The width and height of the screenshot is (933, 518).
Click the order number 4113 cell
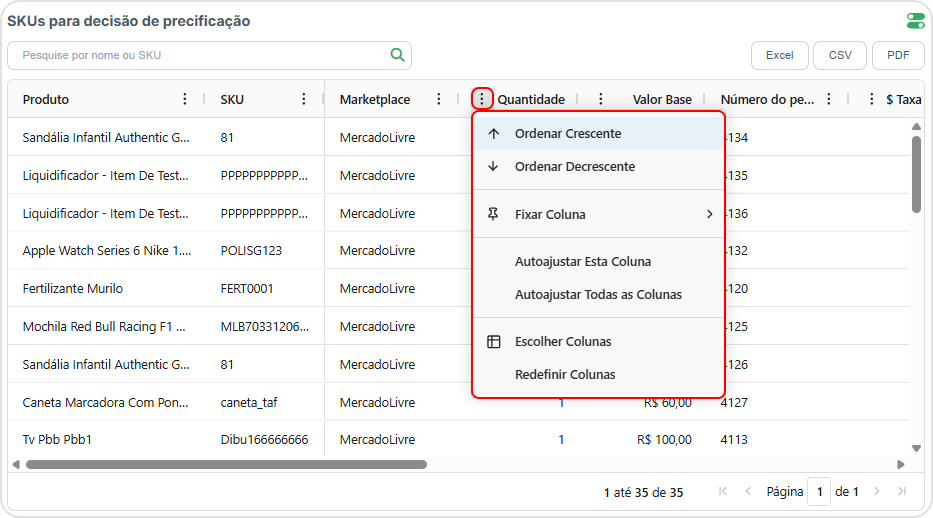[x=734, y=439]
